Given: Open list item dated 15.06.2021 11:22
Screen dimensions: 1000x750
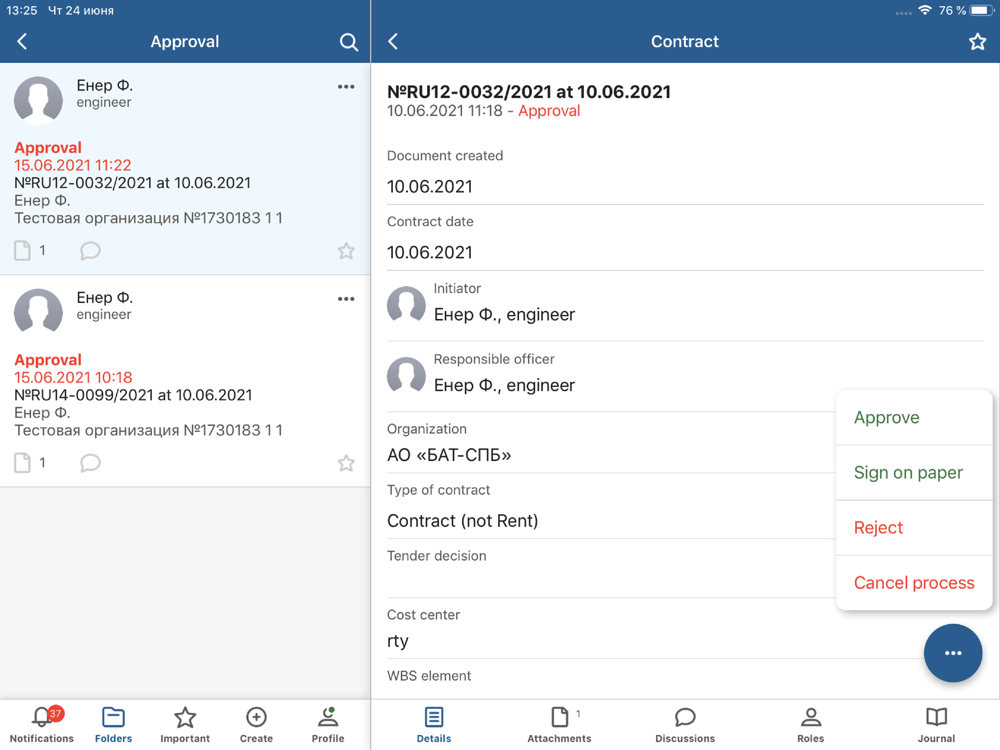Looking at the screenshot, I should [x=185, y=169].
